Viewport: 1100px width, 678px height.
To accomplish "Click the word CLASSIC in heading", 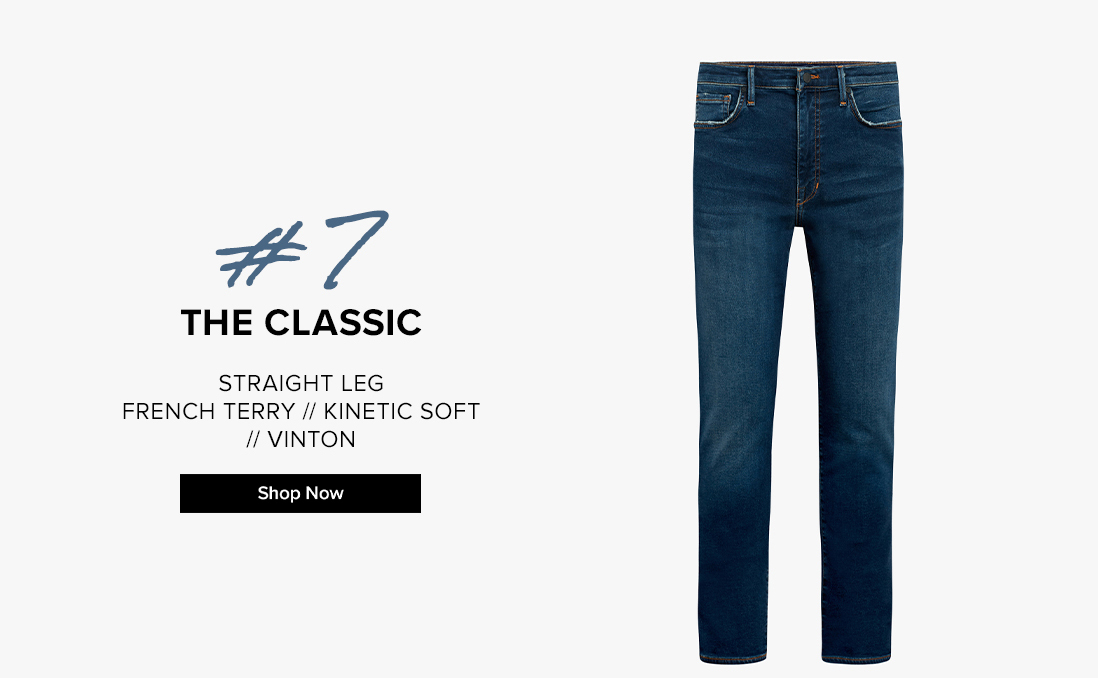I will [343, 323].
